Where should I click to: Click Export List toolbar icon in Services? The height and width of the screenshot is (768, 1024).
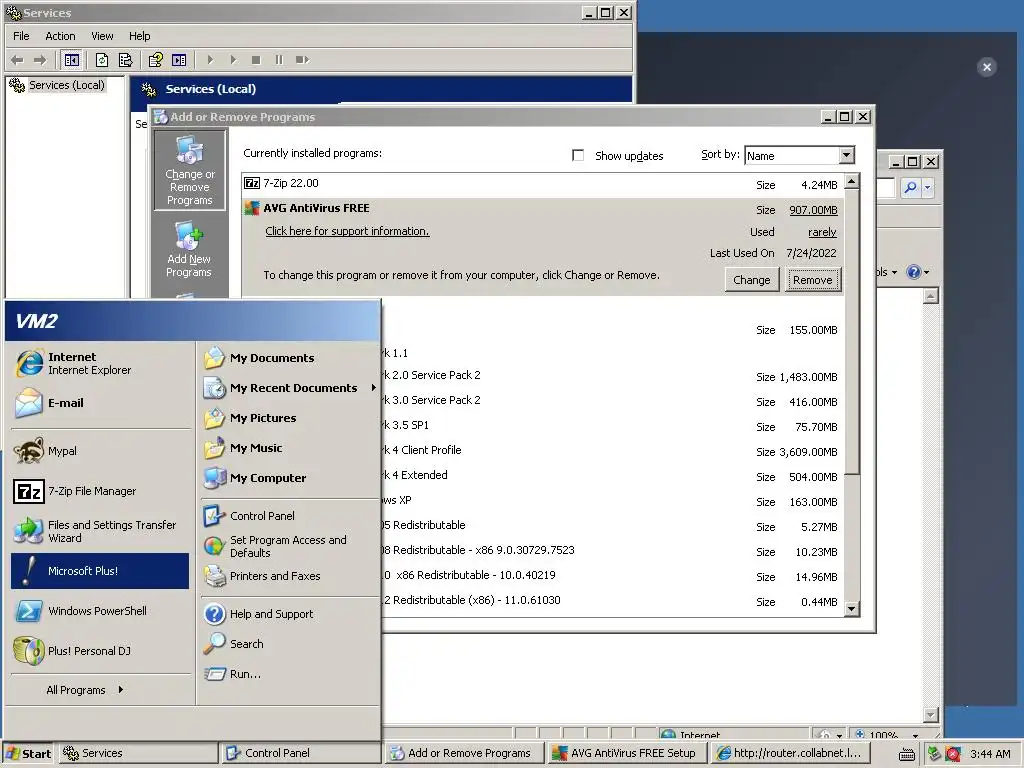(x=125, y=60)
